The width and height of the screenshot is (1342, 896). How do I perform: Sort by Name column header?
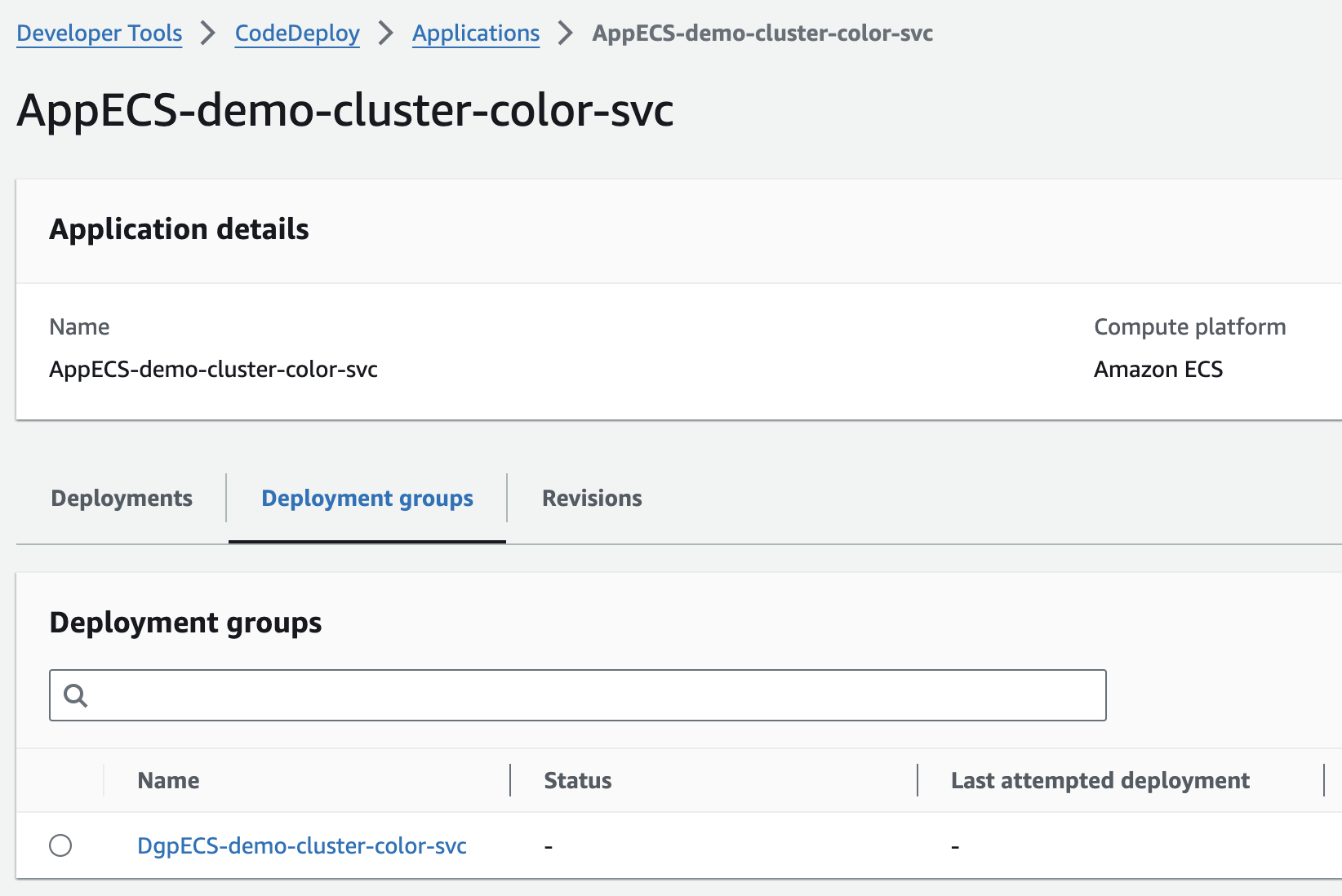168,780
